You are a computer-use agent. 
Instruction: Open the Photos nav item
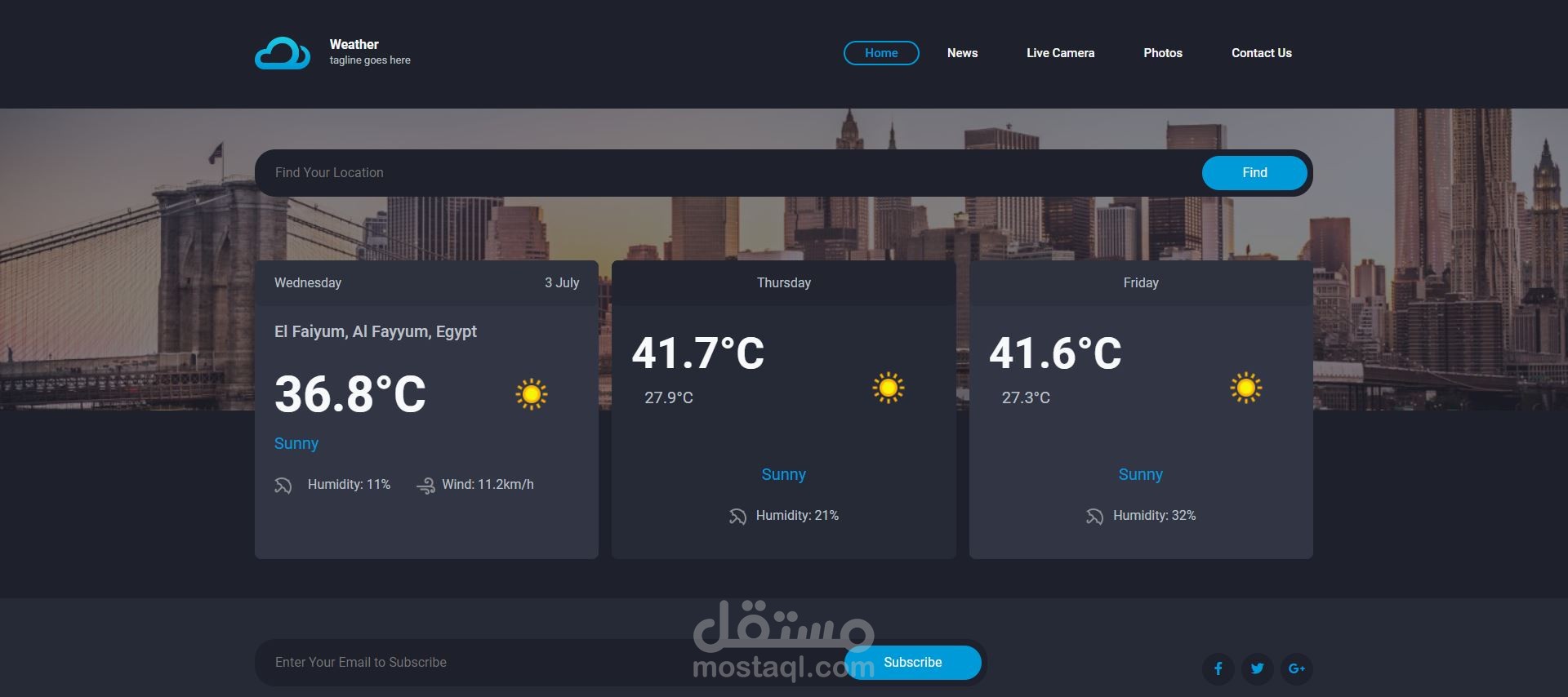coord(1163,53)
